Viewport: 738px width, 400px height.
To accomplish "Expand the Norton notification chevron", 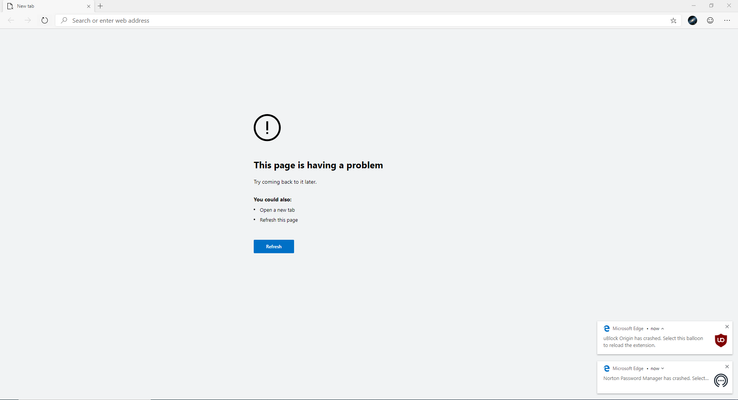I will tap(662, 368).
